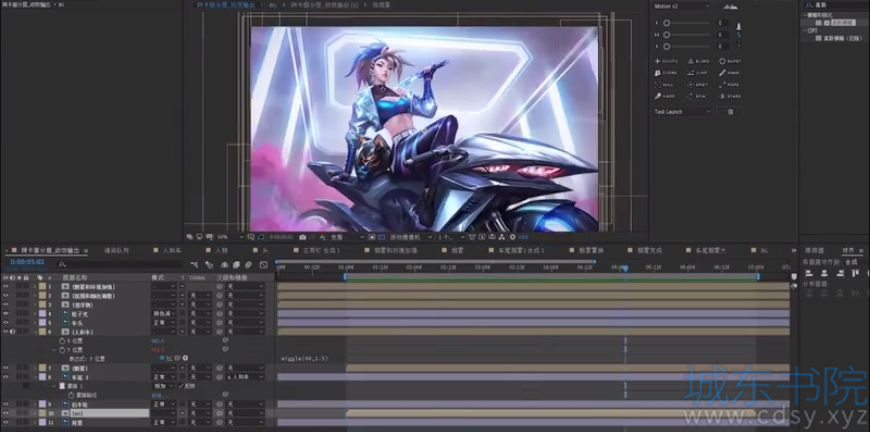Viewport: 870px width, 432px height.
Task: Open layer 8 parent dropdown showing 人和车
Action: click(x=245, y=377)
